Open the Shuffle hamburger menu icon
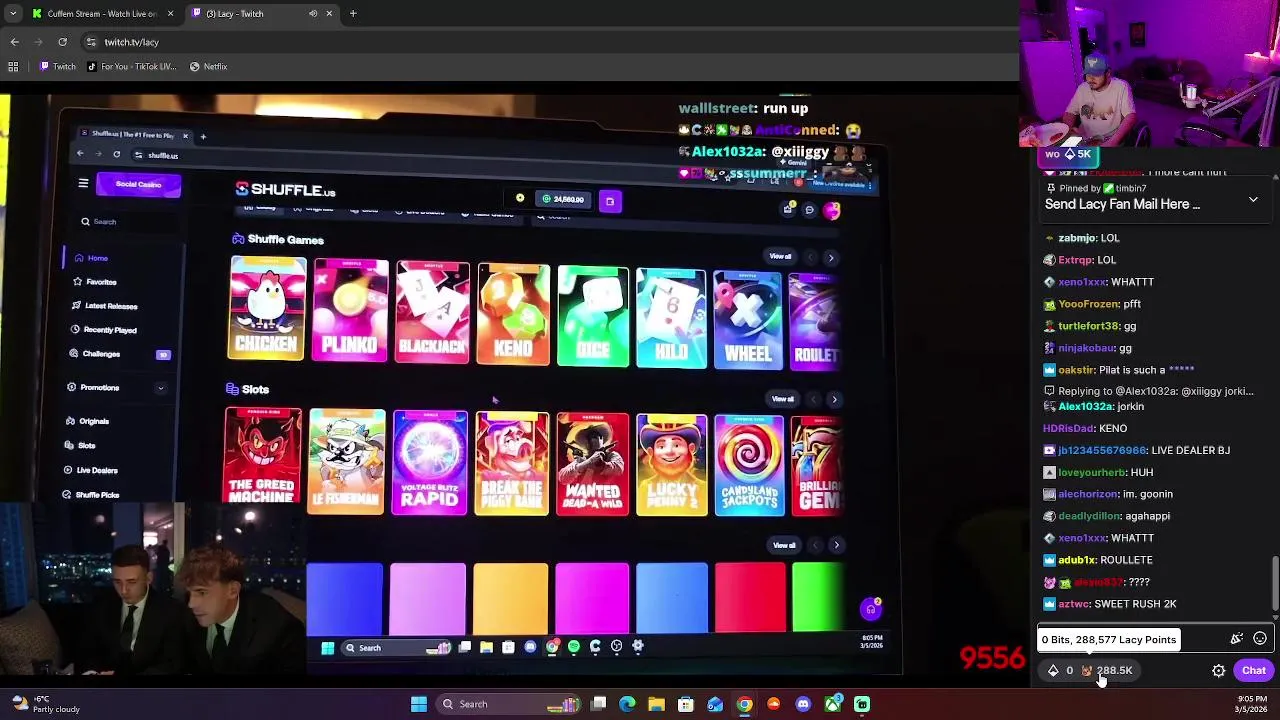1280x720 pixels. click(x=83, y=183)
